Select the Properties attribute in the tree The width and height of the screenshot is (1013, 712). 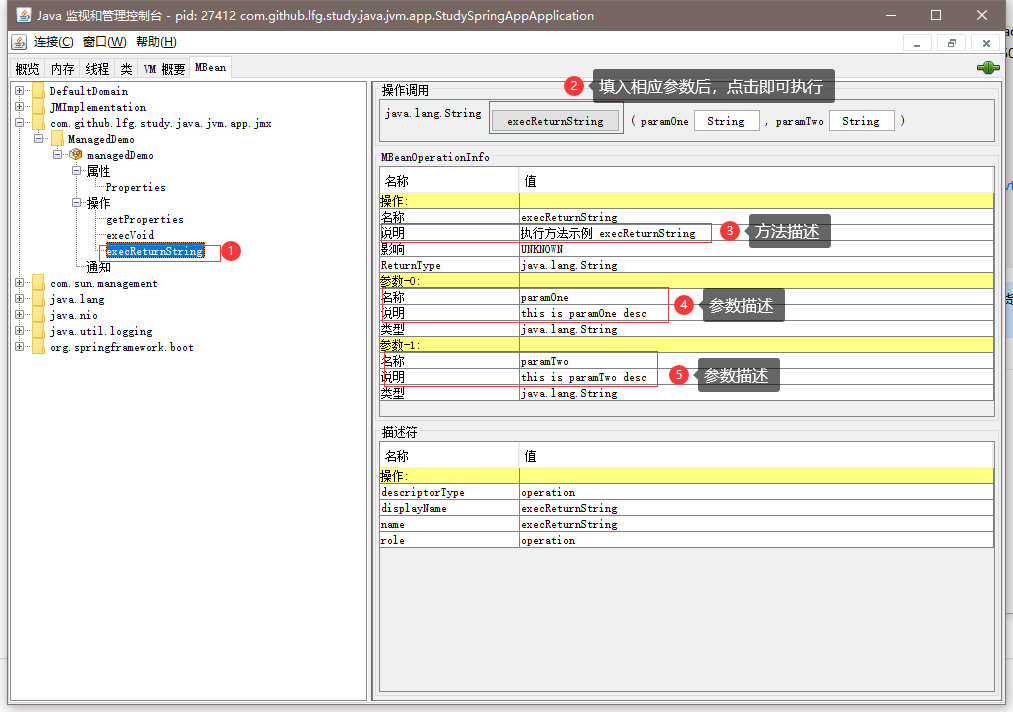(x=136, y=187)
